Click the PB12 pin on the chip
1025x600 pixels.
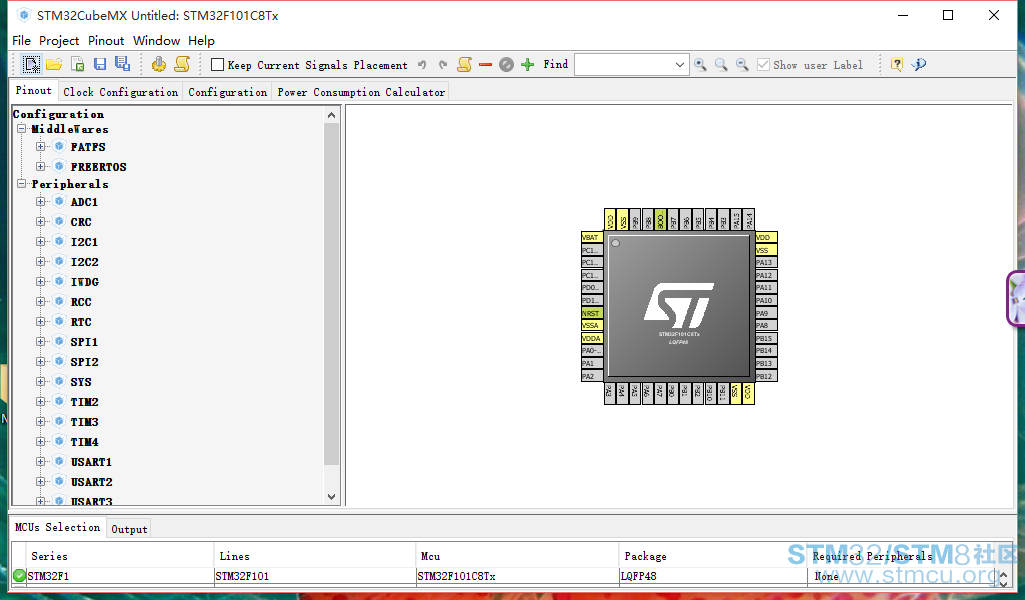tap(766, 376)
